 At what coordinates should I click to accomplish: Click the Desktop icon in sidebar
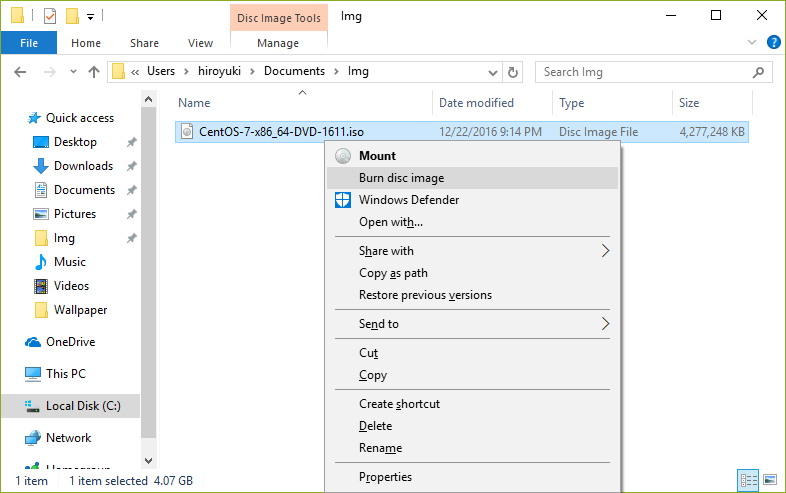41,142
